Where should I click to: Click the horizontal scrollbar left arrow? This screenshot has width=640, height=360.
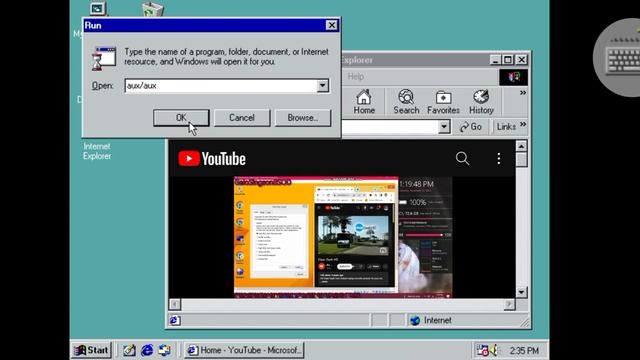(x=175, y=304)
